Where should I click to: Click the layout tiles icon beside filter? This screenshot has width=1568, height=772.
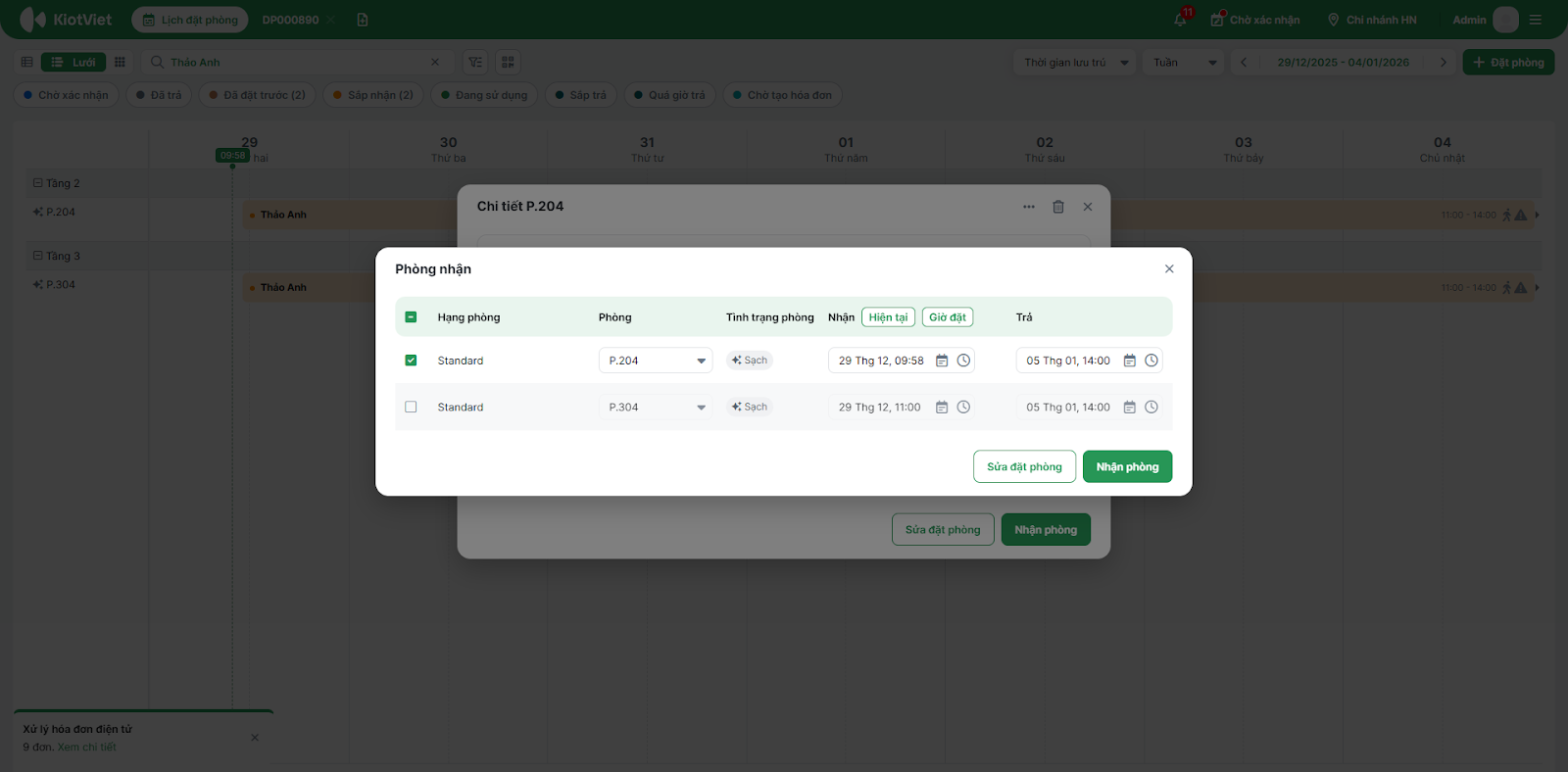click(508, 62)
